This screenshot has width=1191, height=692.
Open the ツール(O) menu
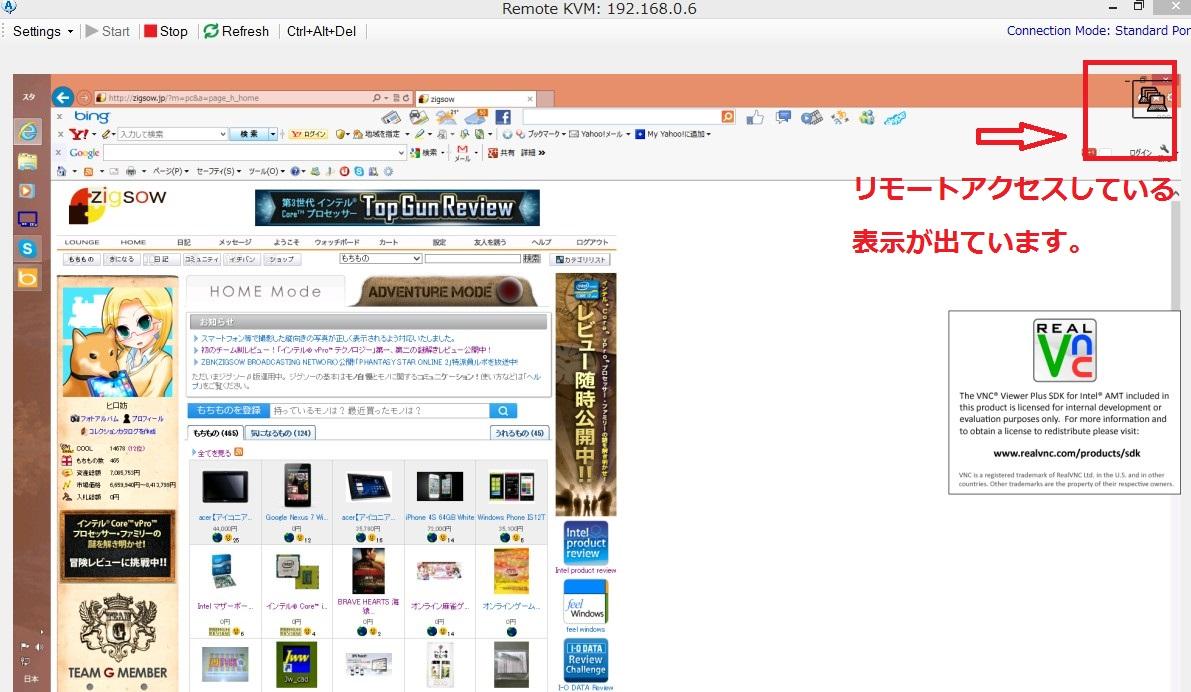[266, 172]
